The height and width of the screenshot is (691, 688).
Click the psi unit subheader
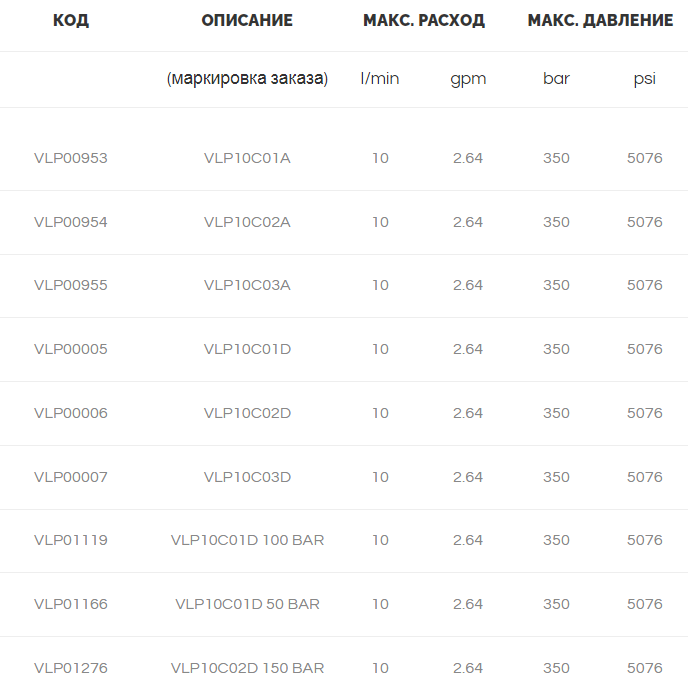click(x=645, y=79)
